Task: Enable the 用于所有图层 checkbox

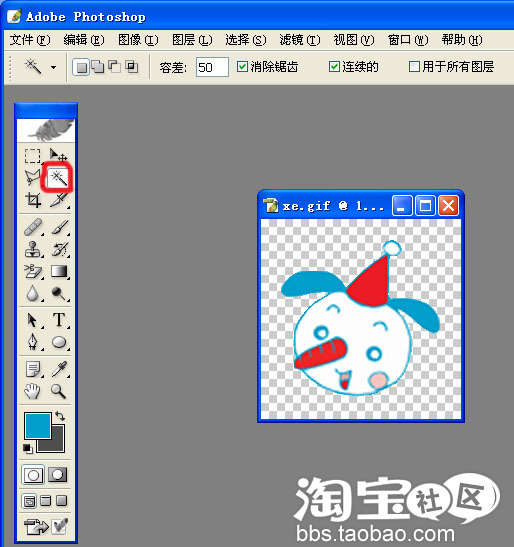Action: click(x=414, y=66)
